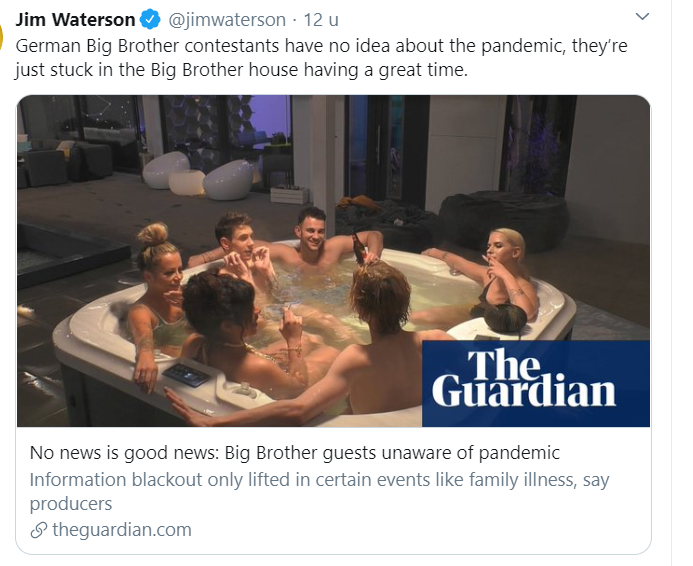Click the hot tub control panel in photo
This screenshot has height=566, width=693.
click(186, 374)
